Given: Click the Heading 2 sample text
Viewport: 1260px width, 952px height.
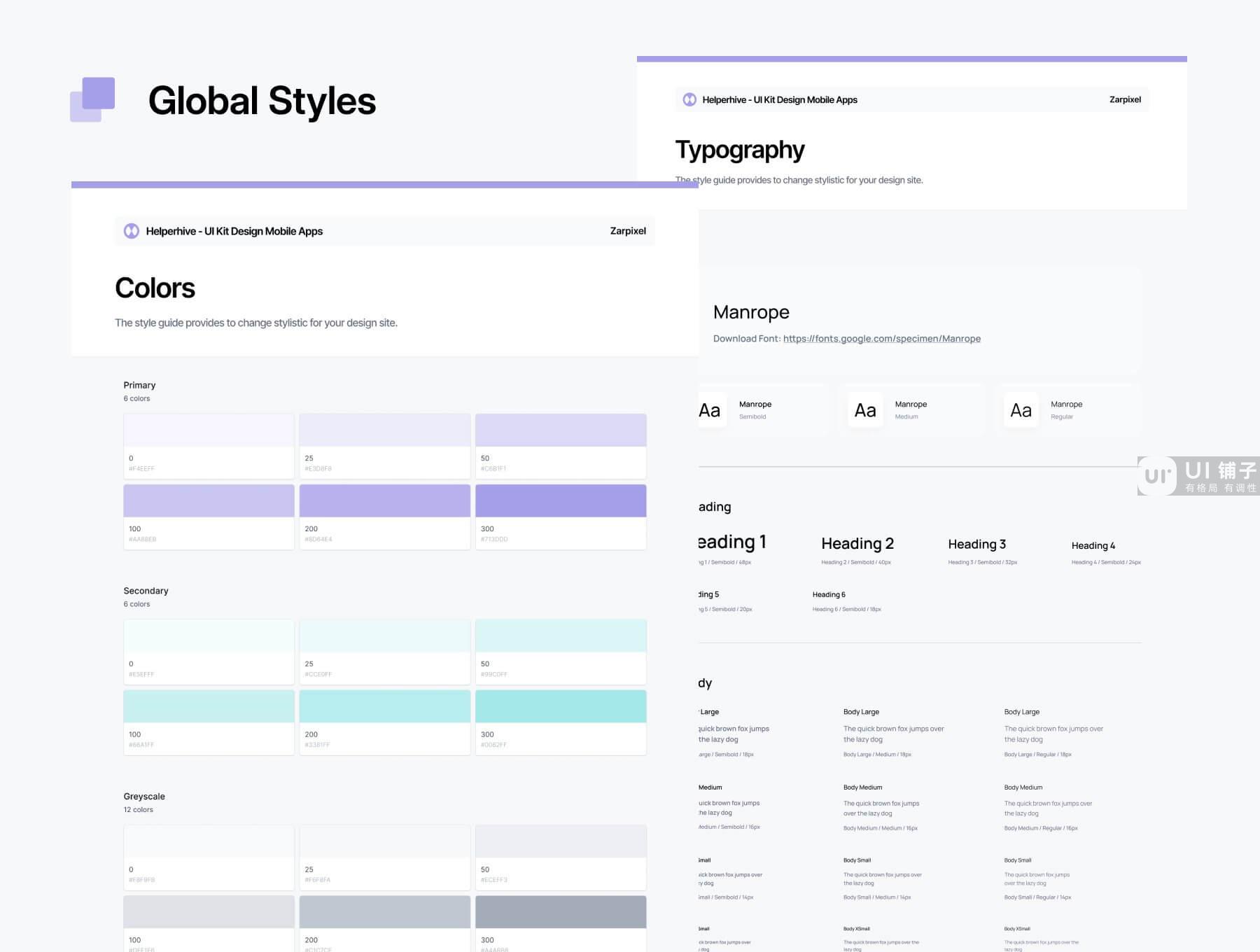Looking at the screenshot, I should [857, 544].
